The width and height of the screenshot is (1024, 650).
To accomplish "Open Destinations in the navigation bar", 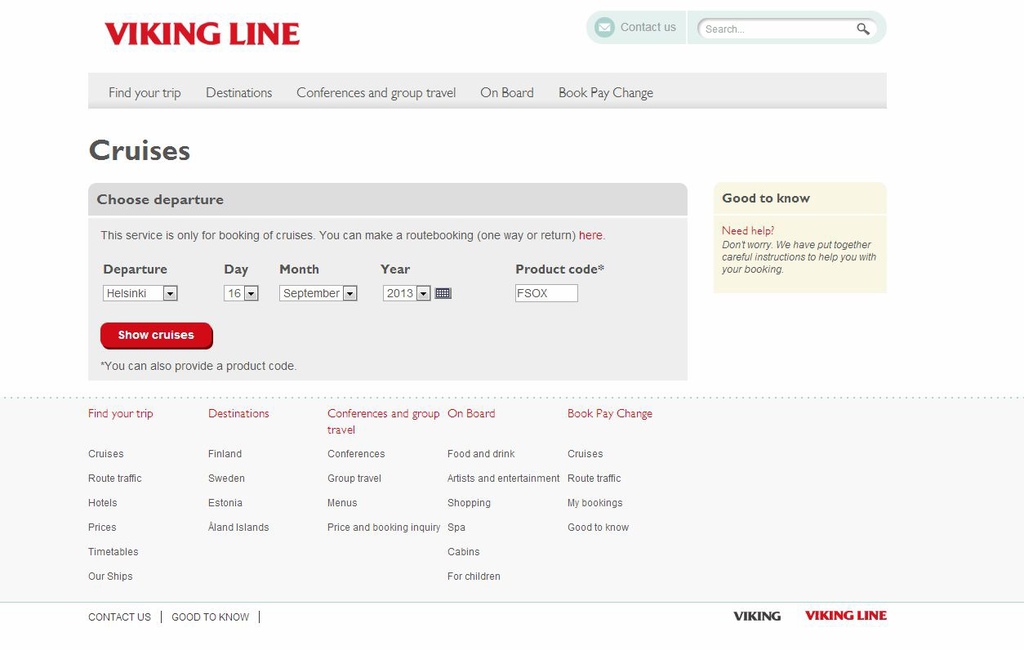I will pyautogui.click(x=239, y=93).
